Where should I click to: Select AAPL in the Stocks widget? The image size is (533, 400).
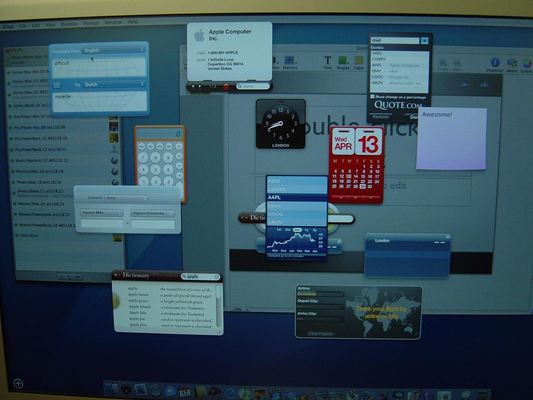296,197
